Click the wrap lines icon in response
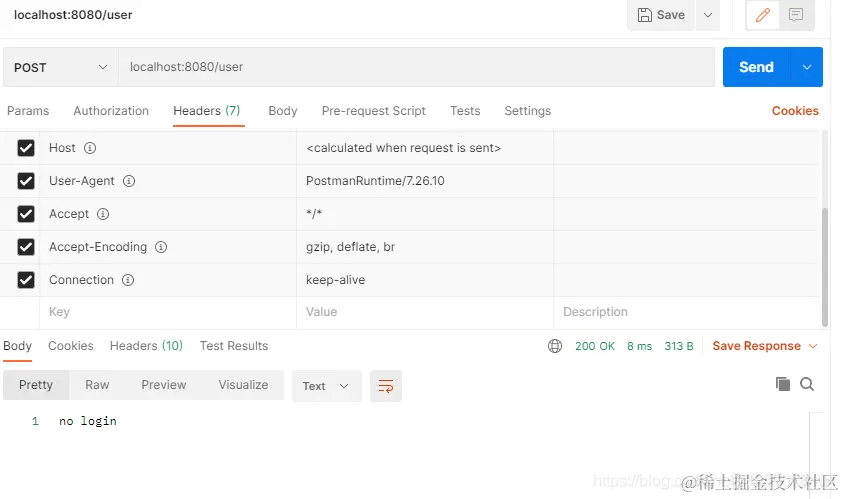 point(385,386)
